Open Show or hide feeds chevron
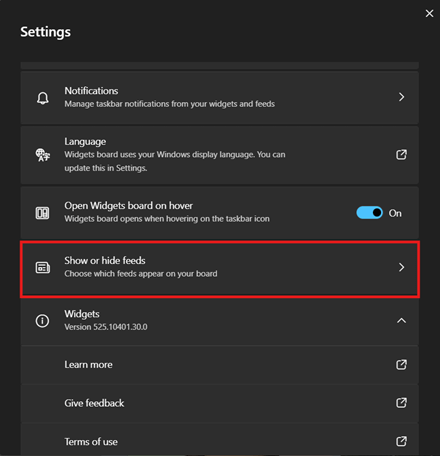The height and width of the screenshot is (456, 440). pyautogui.click(x=401, y=267)
